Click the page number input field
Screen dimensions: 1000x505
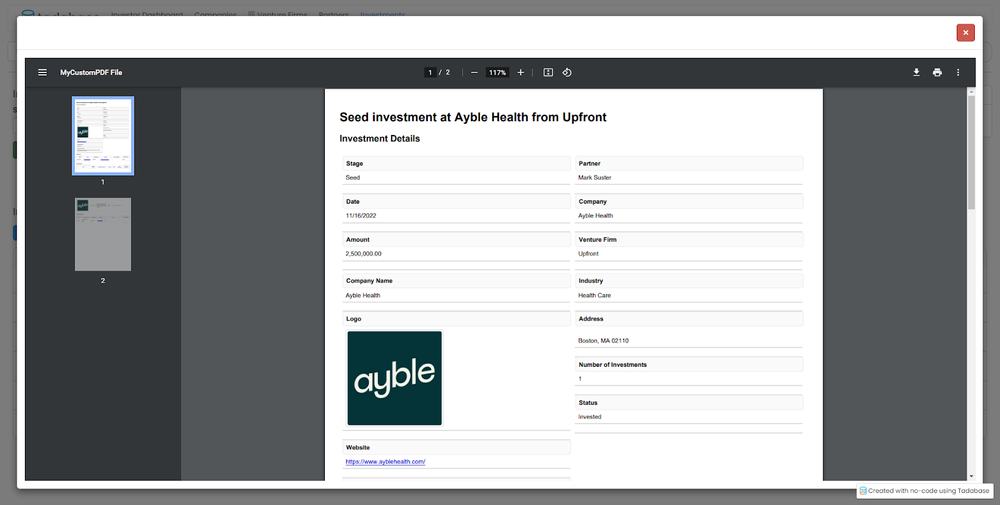point(430,73)
